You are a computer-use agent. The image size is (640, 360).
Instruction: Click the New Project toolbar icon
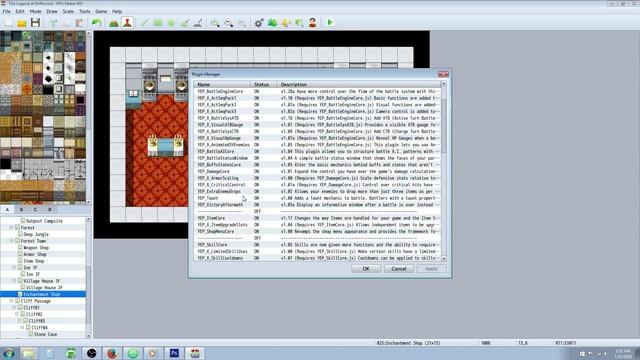tap(9, 23)
